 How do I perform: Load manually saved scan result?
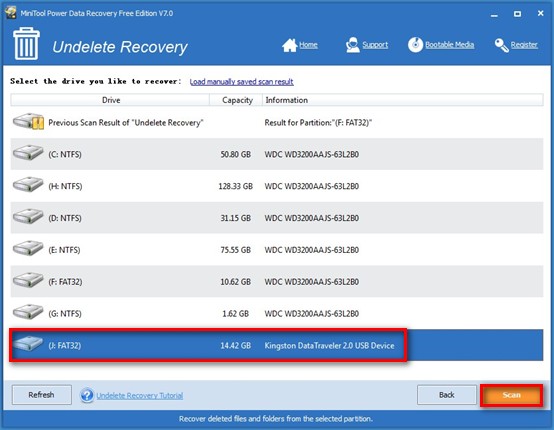pos(241,82)
